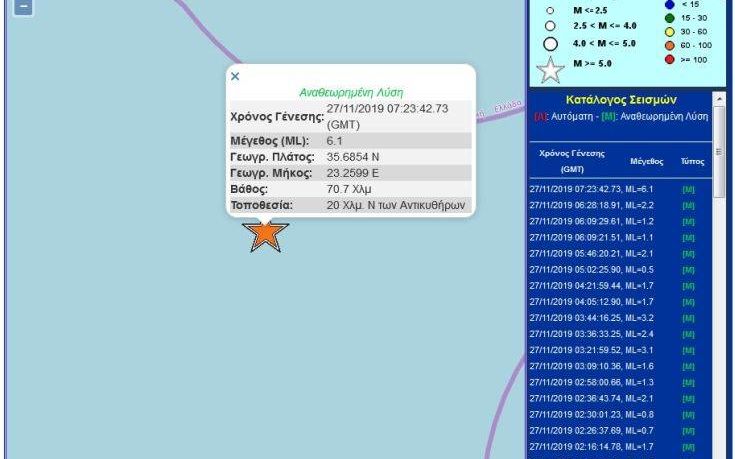Click the 4.0 < M <= 5.0 legend circle
The height and width of the screenshot is (459, 735).
click(550, 44)
